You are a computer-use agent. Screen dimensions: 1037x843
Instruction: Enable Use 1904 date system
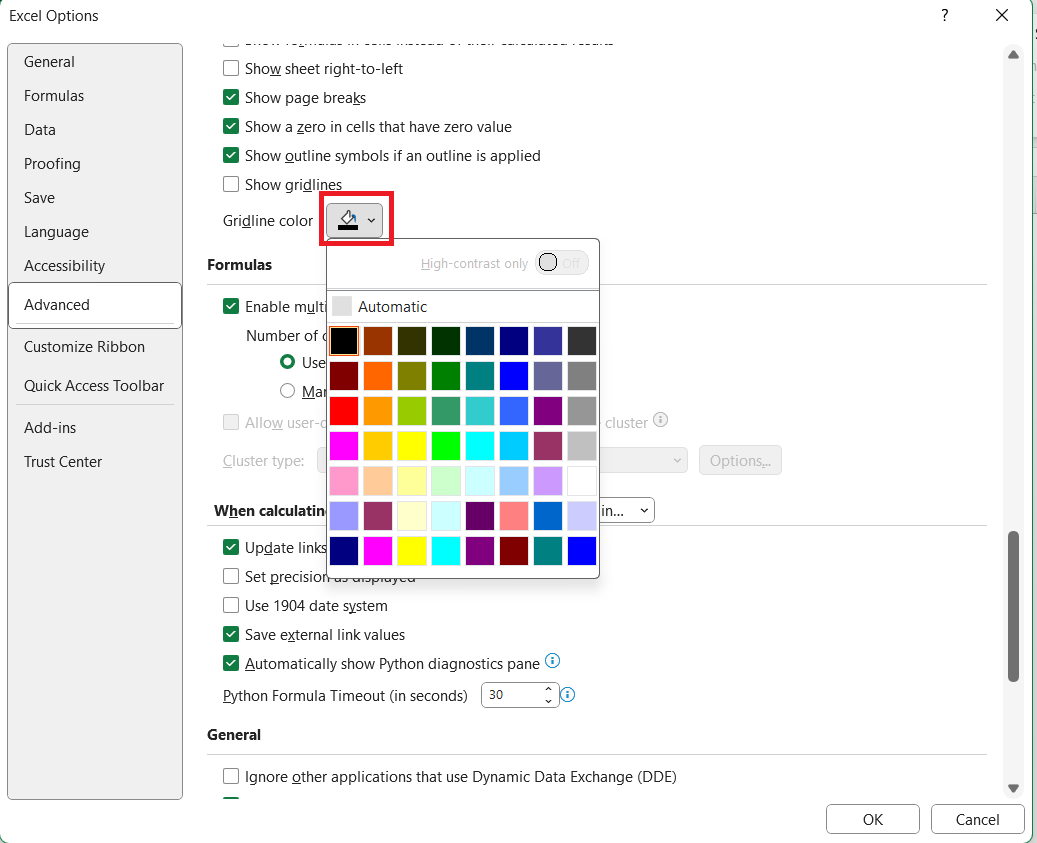(231, 606)
